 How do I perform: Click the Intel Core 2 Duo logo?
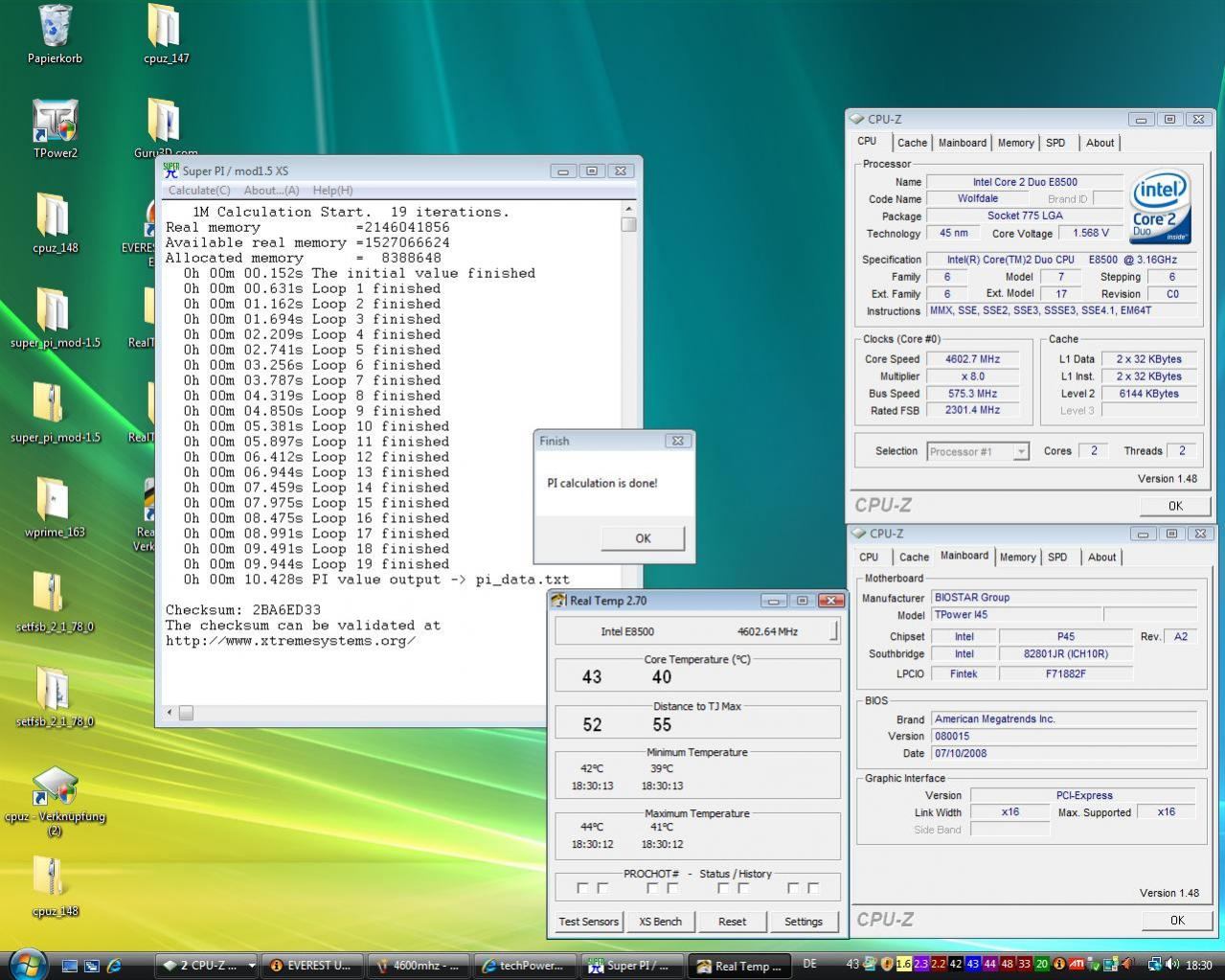pos(1160,207)
